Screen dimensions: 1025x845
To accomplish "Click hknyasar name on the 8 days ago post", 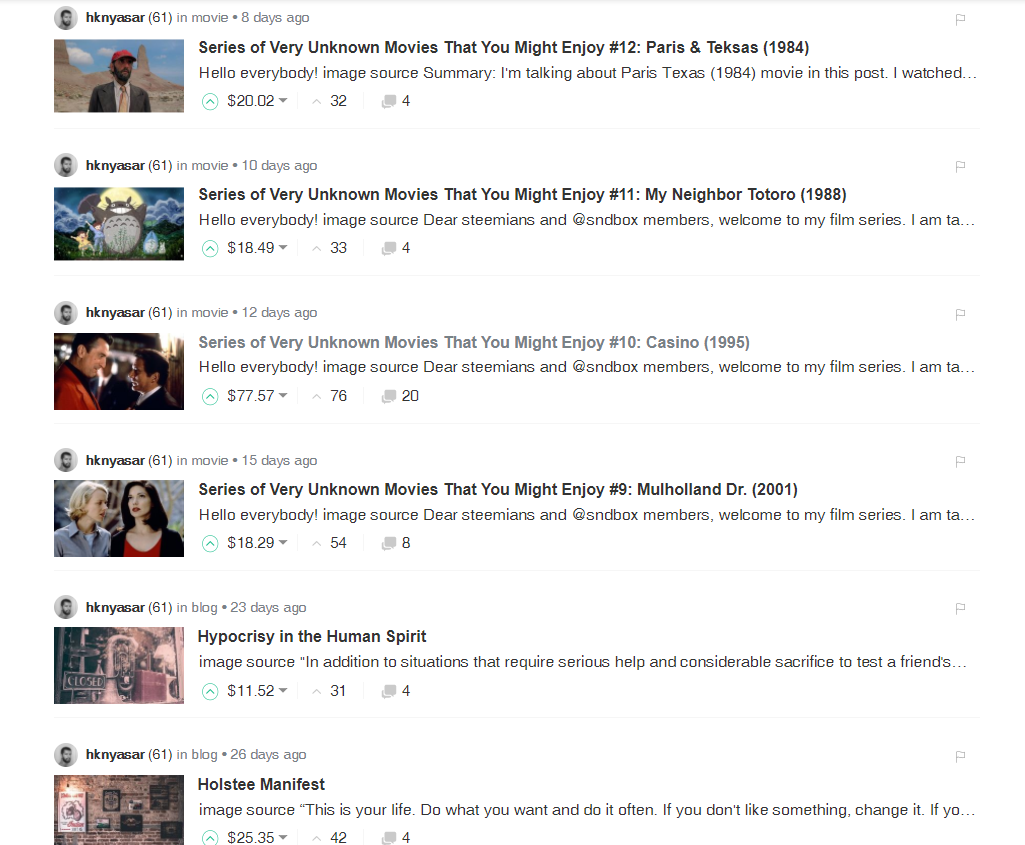I will click(115, 18).
